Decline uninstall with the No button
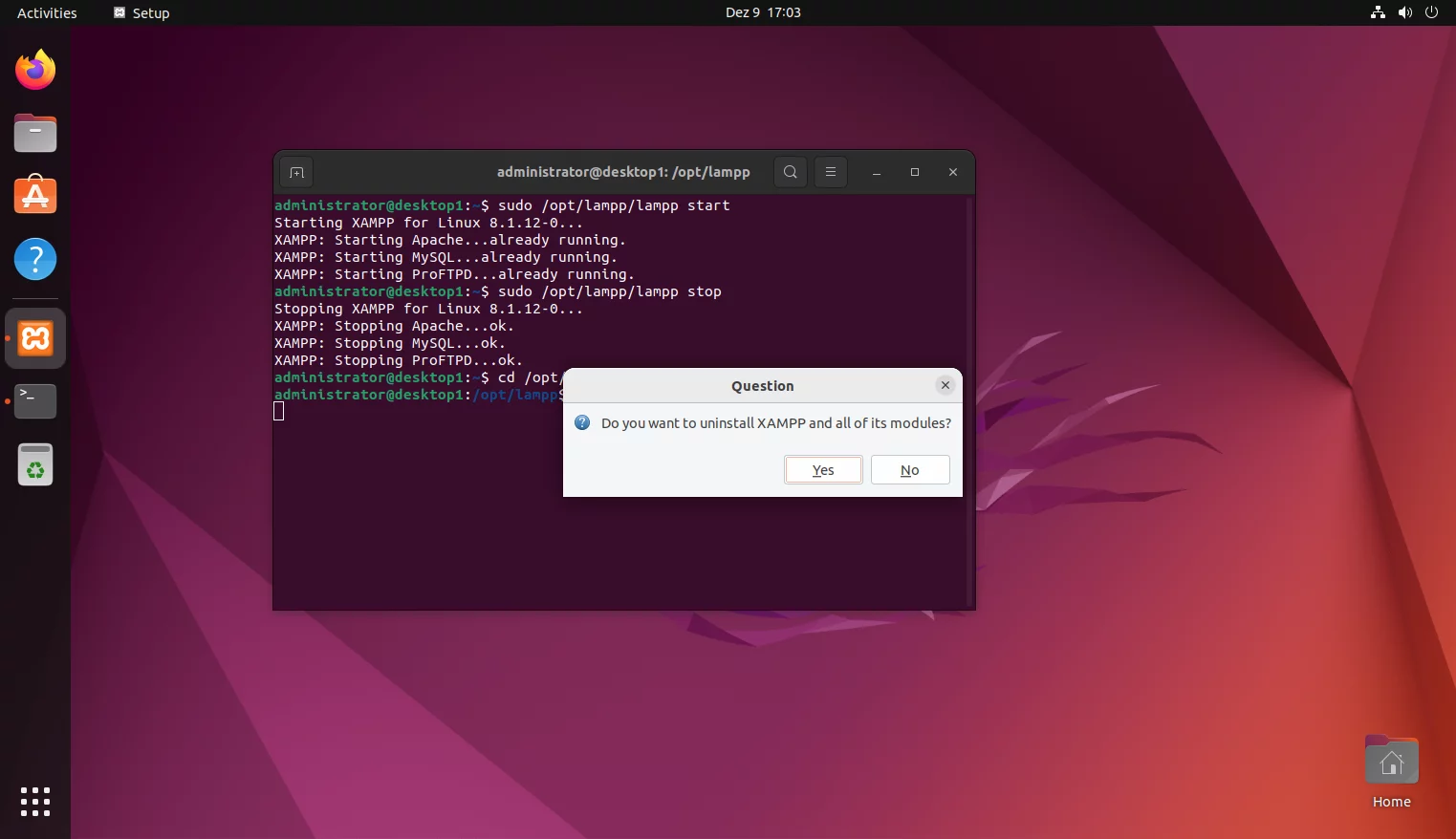This screenshot has width=1456, height=839. (910, 470)
